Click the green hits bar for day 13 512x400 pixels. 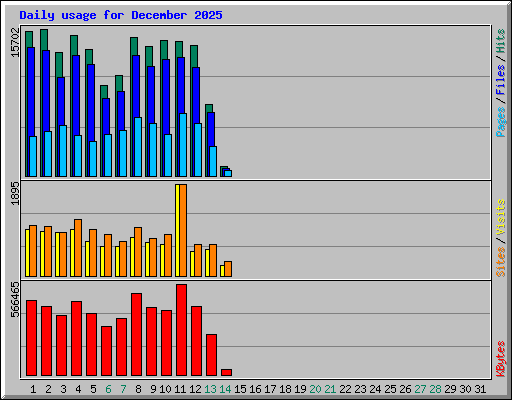click(209, 108)
